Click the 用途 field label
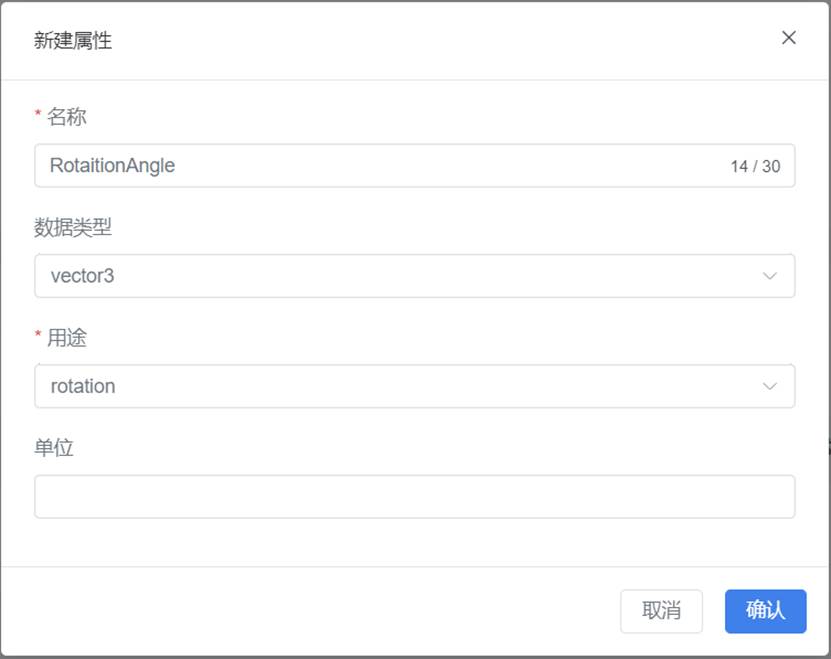 coord(67,337)
